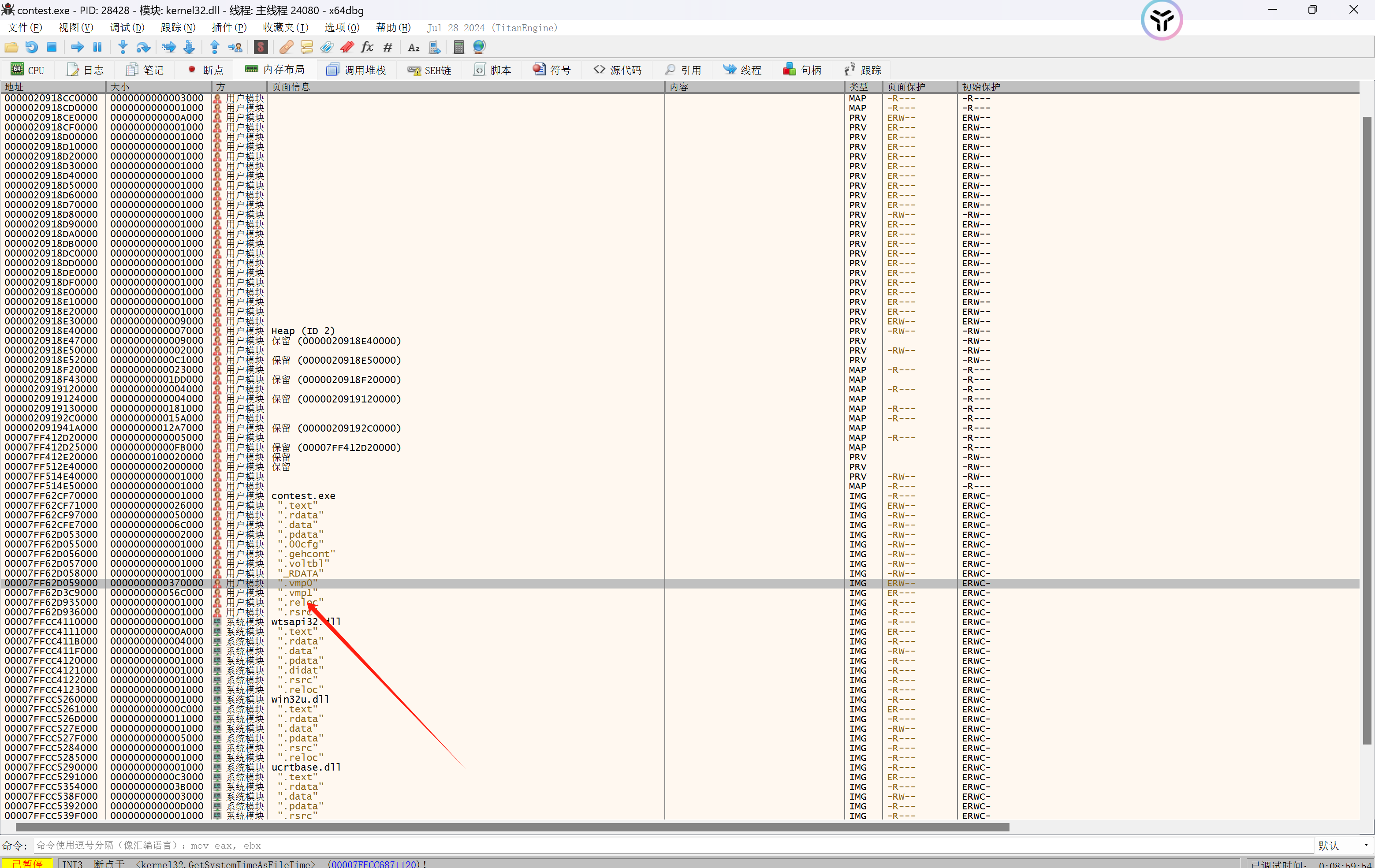Stop debugging with the square icon

pyautogui.click(x=52, y=48)
